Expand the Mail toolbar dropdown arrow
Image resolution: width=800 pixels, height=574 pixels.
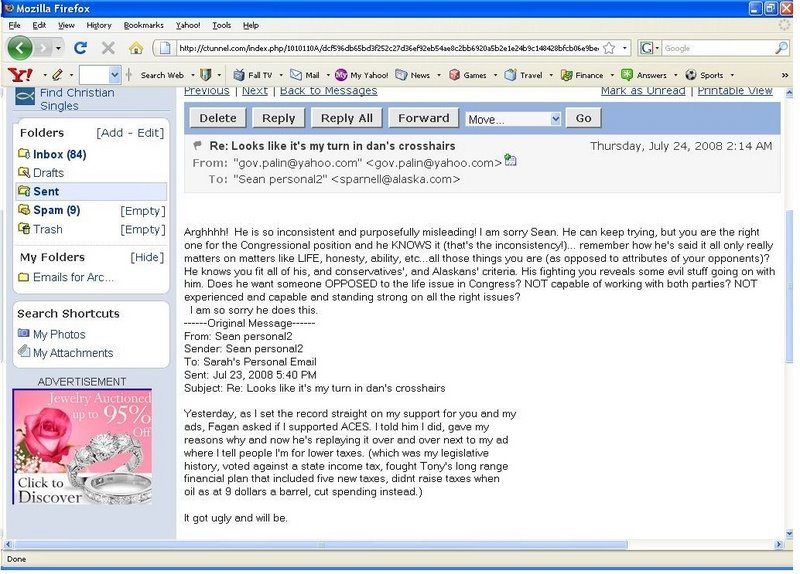pos(328,75)
